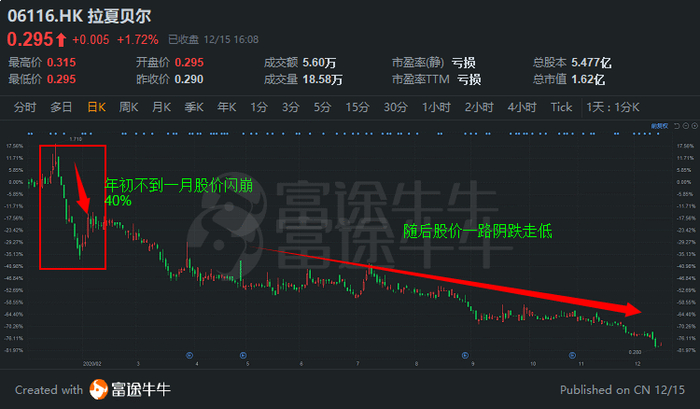This screenshot has width=700, height=409.
Task: Click the 0.200 low price label
Action: (x=635, y=352)
